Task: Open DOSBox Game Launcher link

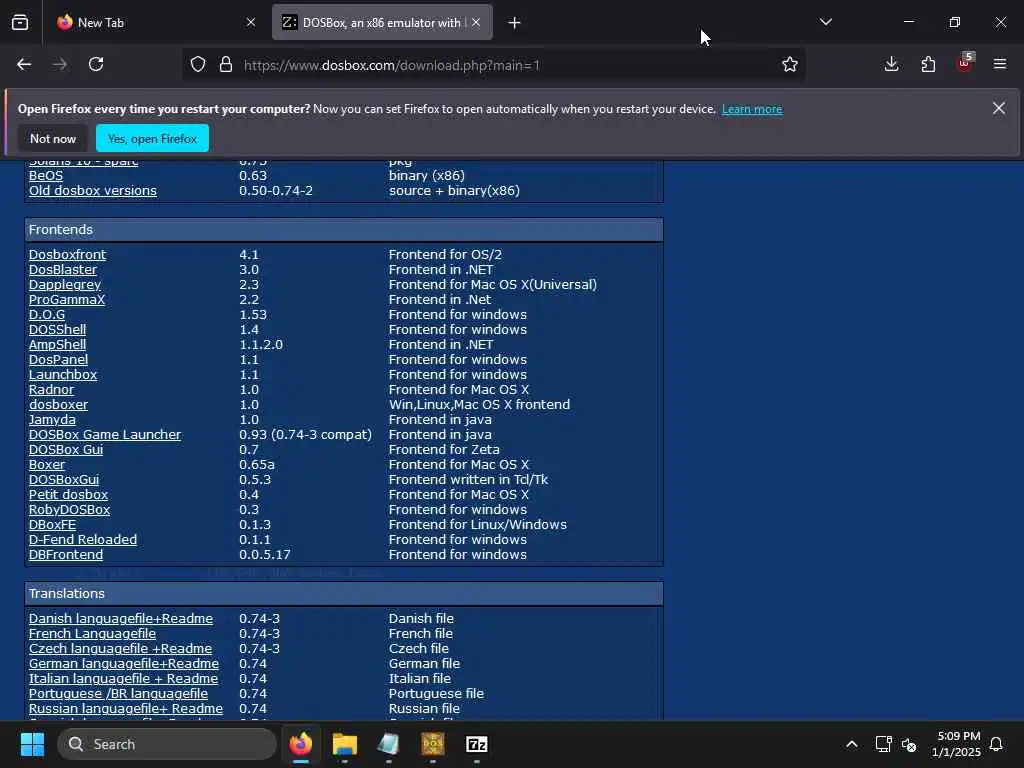Action: (x=105, y=435)
